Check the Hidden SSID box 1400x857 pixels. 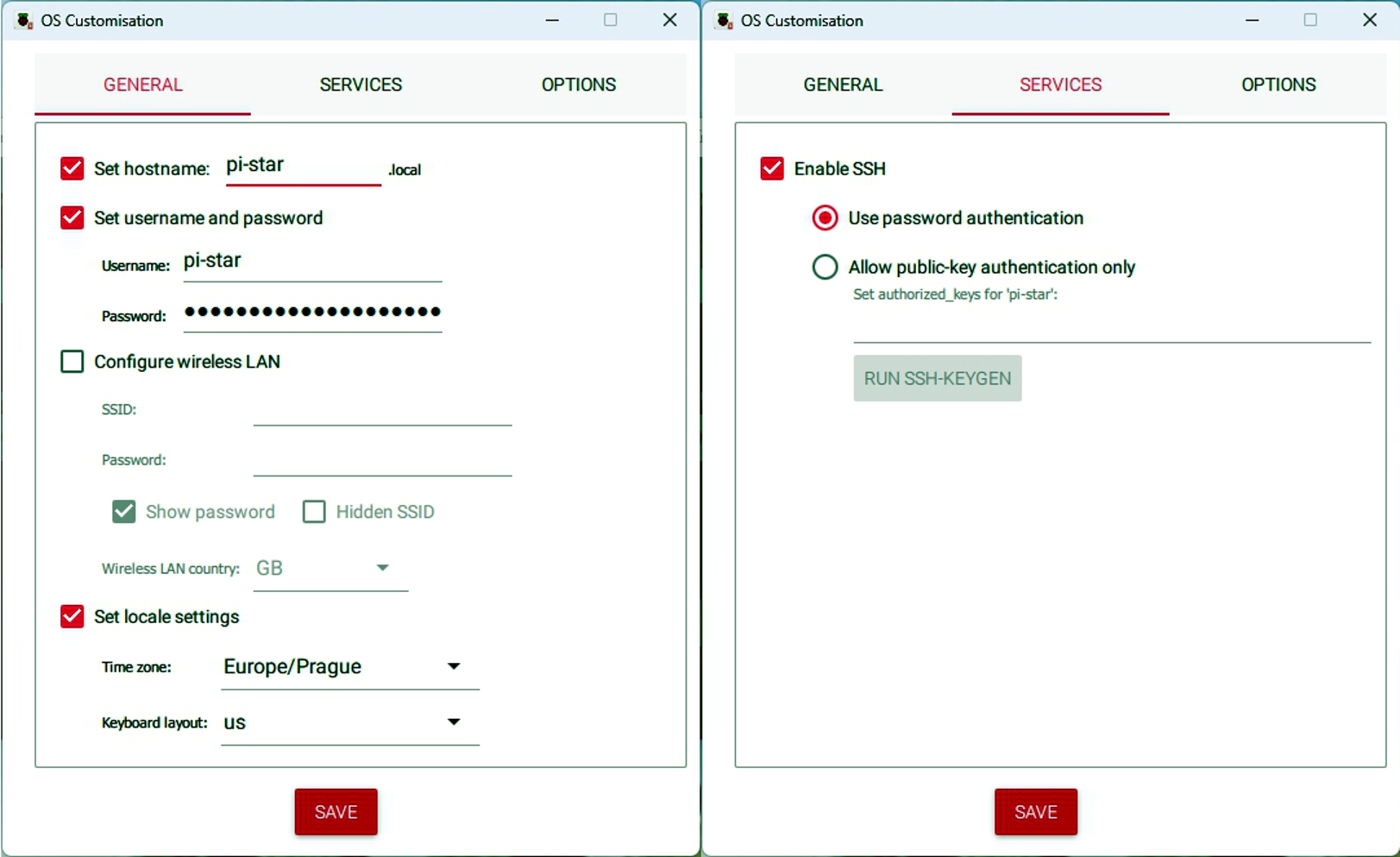(x=314, y=512)
